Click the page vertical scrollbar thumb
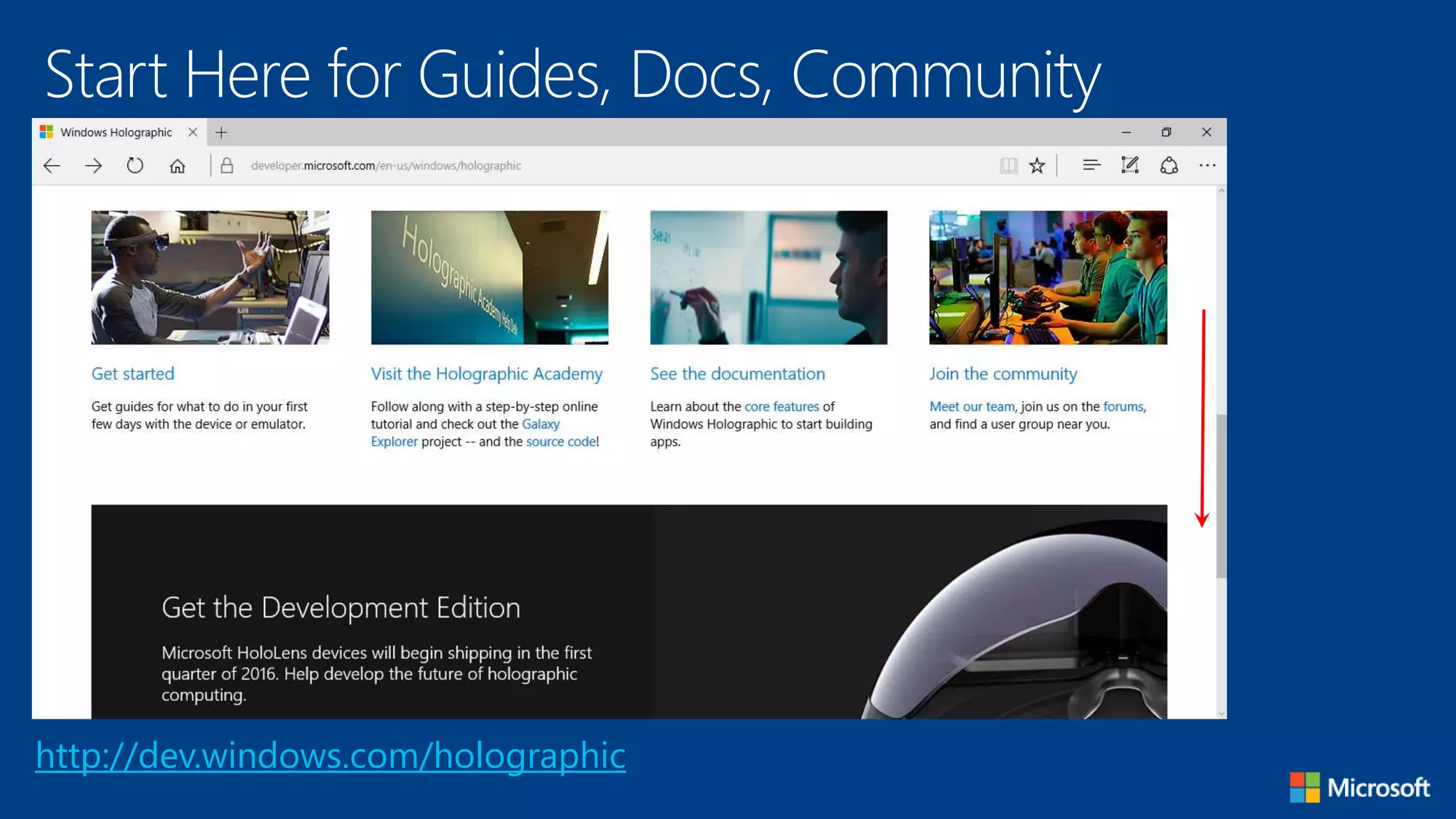 (x=1221, y=496)
